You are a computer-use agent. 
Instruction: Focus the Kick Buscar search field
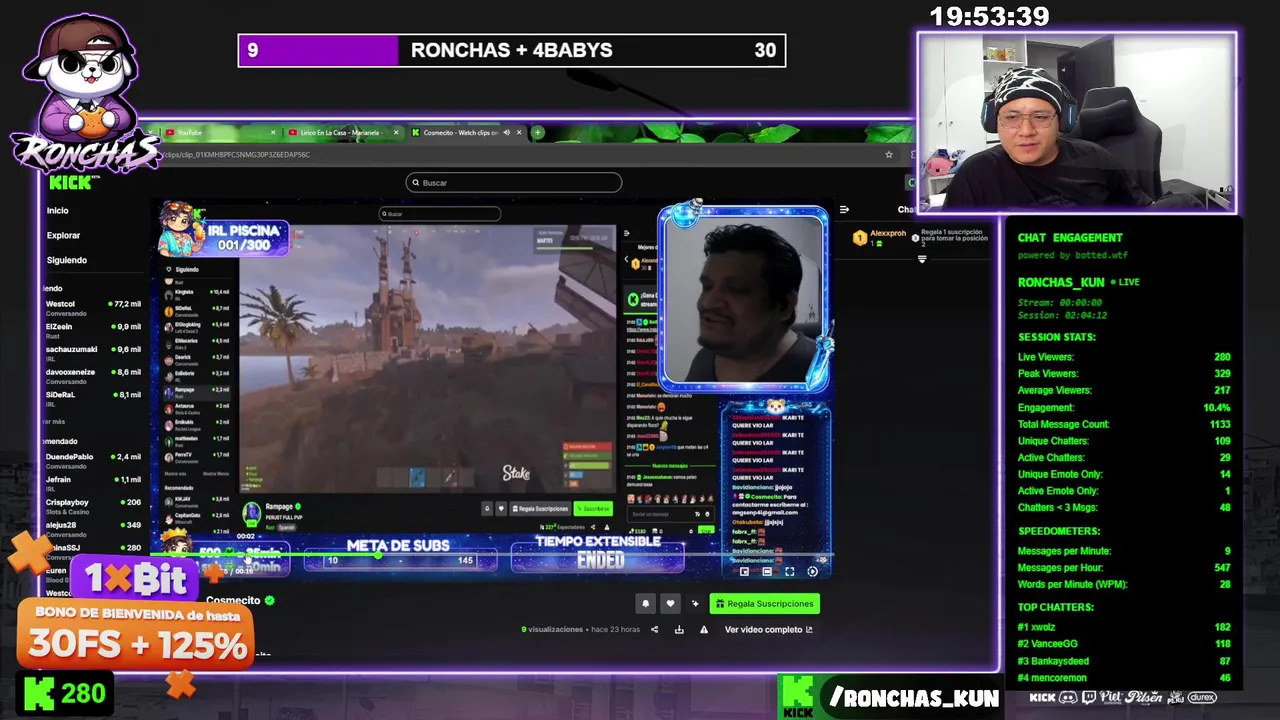[x=514, y=182]
